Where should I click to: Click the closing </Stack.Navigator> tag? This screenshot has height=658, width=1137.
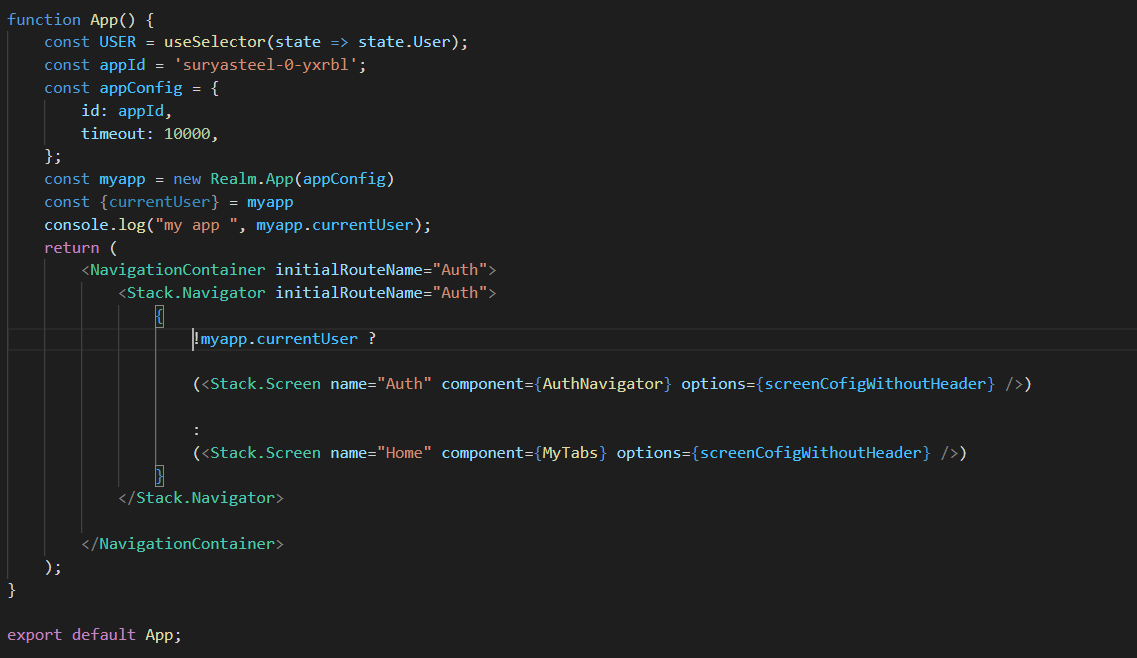201,497
